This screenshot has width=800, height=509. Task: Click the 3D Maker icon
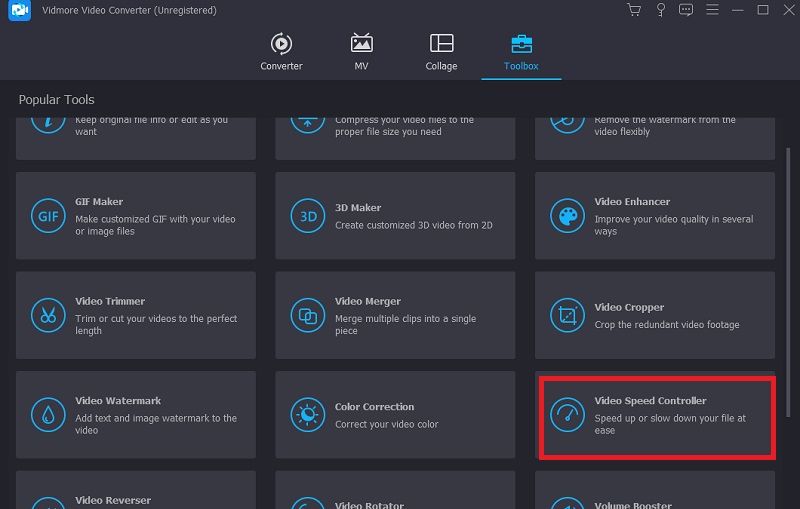tap(308, 215)
